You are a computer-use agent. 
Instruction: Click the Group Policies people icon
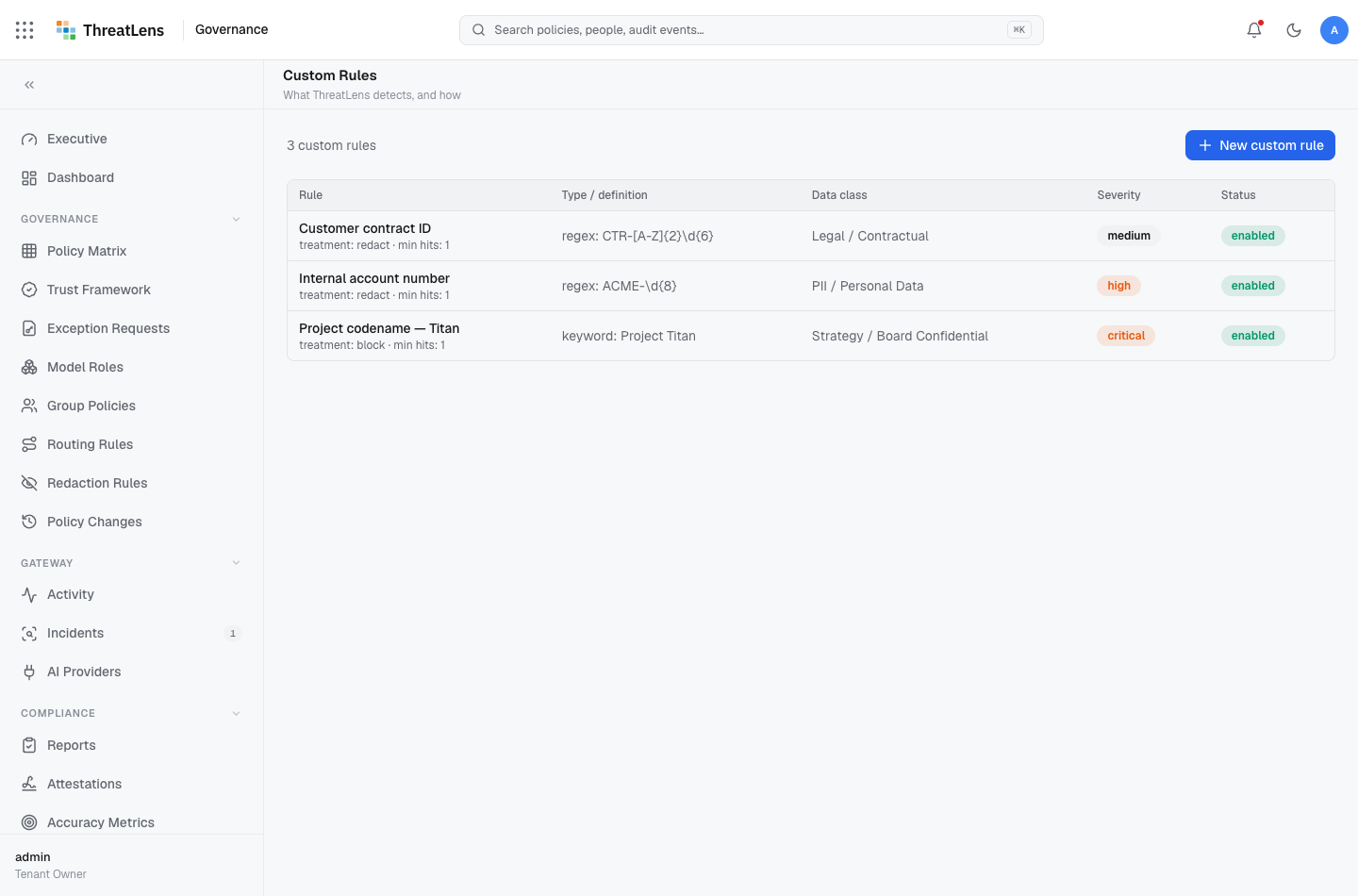click(29, 407)
